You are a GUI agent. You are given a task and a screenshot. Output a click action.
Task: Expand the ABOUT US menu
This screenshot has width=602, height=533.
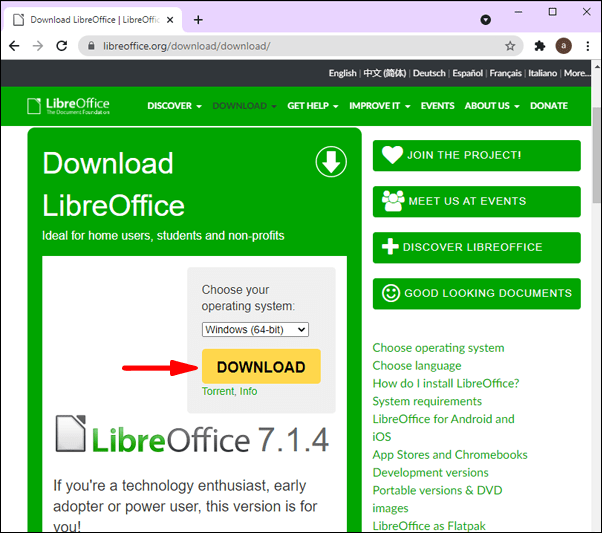tap(492, 106)
